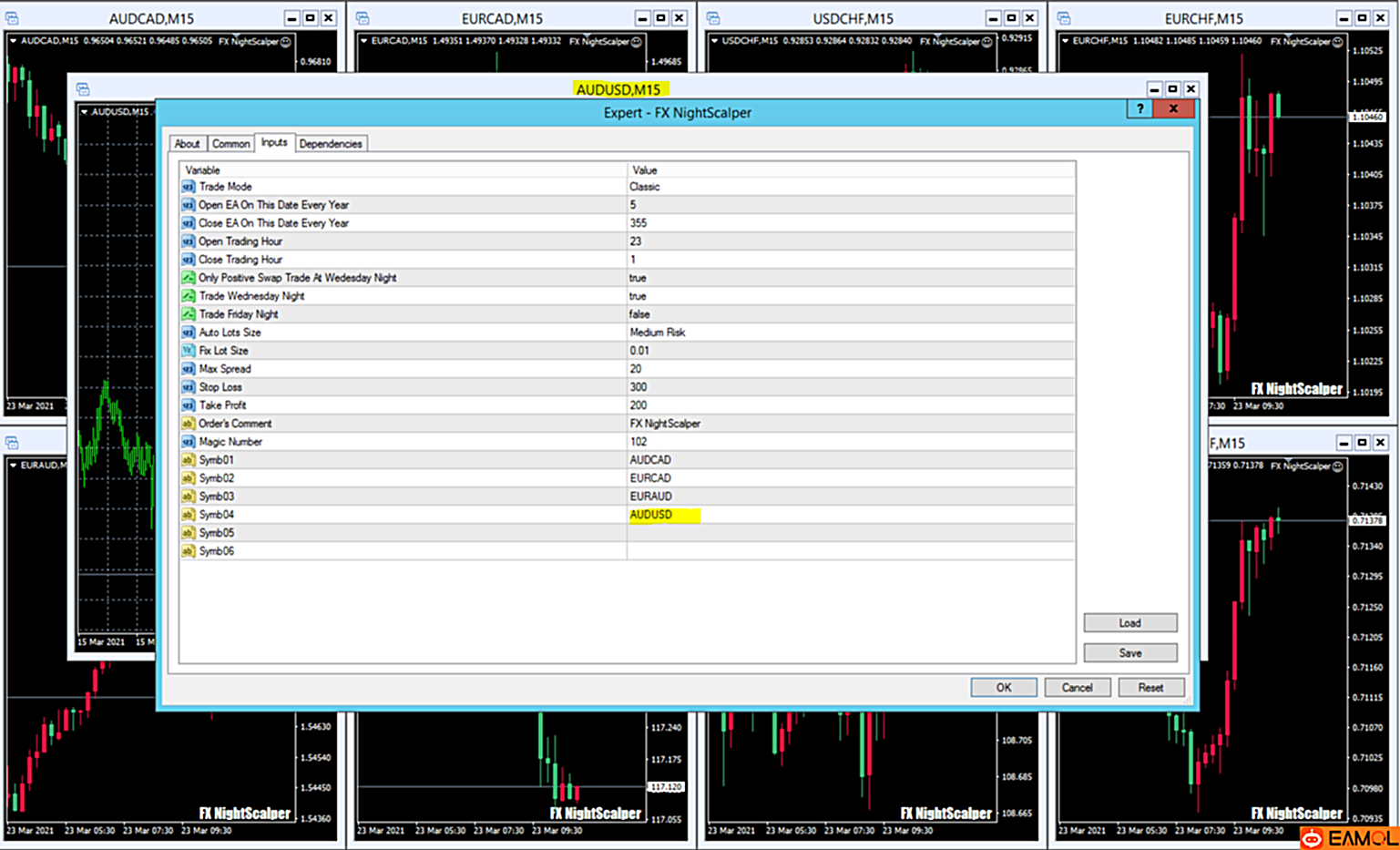Screen dimensions: 1400x850
Task: Click the Close EA date value 355
Action: coord(639,223)
